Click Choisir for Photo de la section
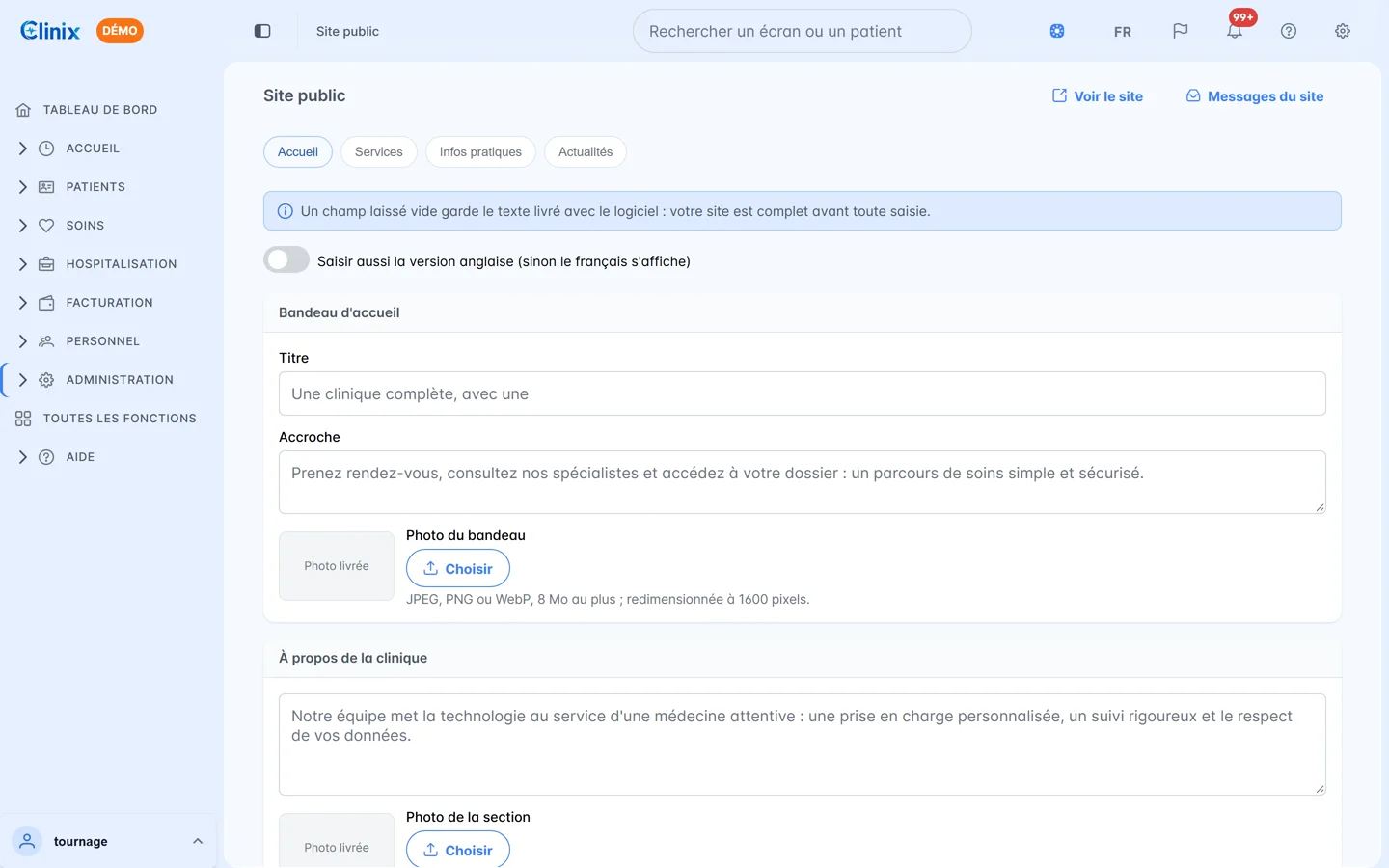The height and width of the screenshot is (868, 1389). (458, 849)
